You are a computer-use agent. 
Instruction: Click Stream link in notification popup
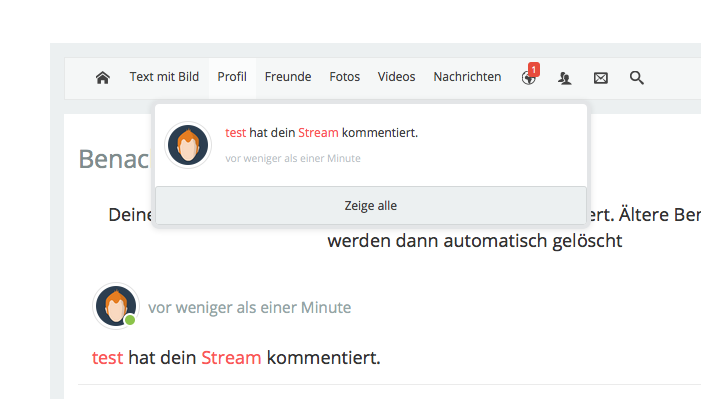[x=318, y=133]
